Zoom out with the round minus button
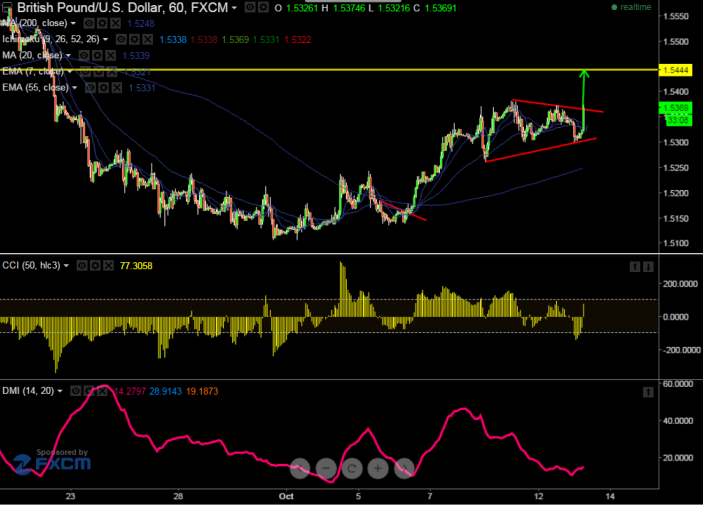The width and height of the screenshot is (703, 505). (326, 469)
